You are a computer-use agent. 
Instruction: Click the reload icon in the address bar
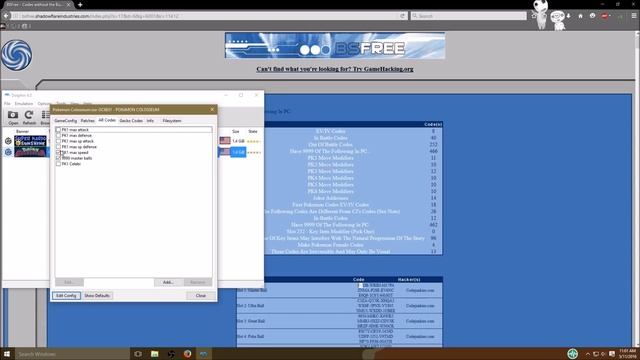point(402,16)
